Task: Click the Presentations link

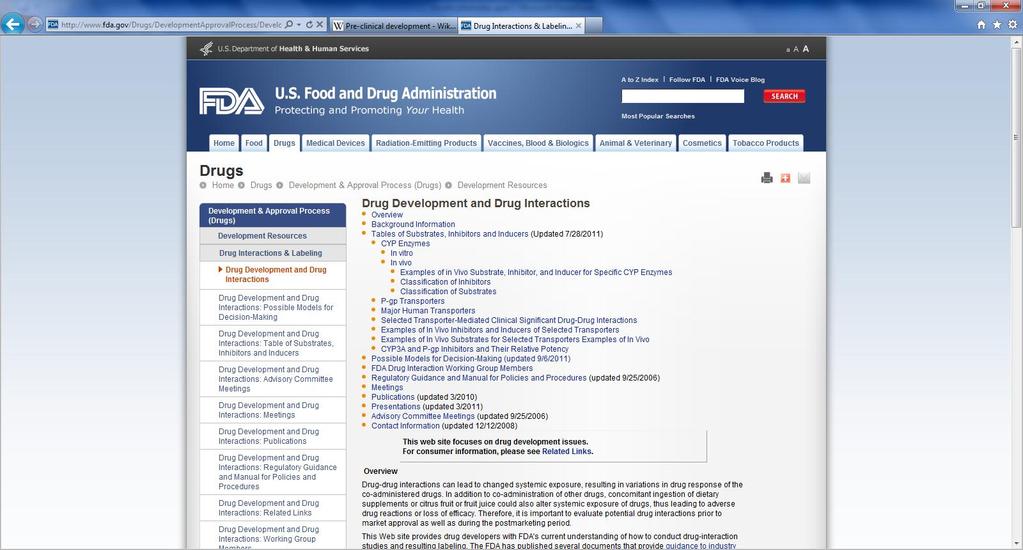Action: click(x=395, y=406)
